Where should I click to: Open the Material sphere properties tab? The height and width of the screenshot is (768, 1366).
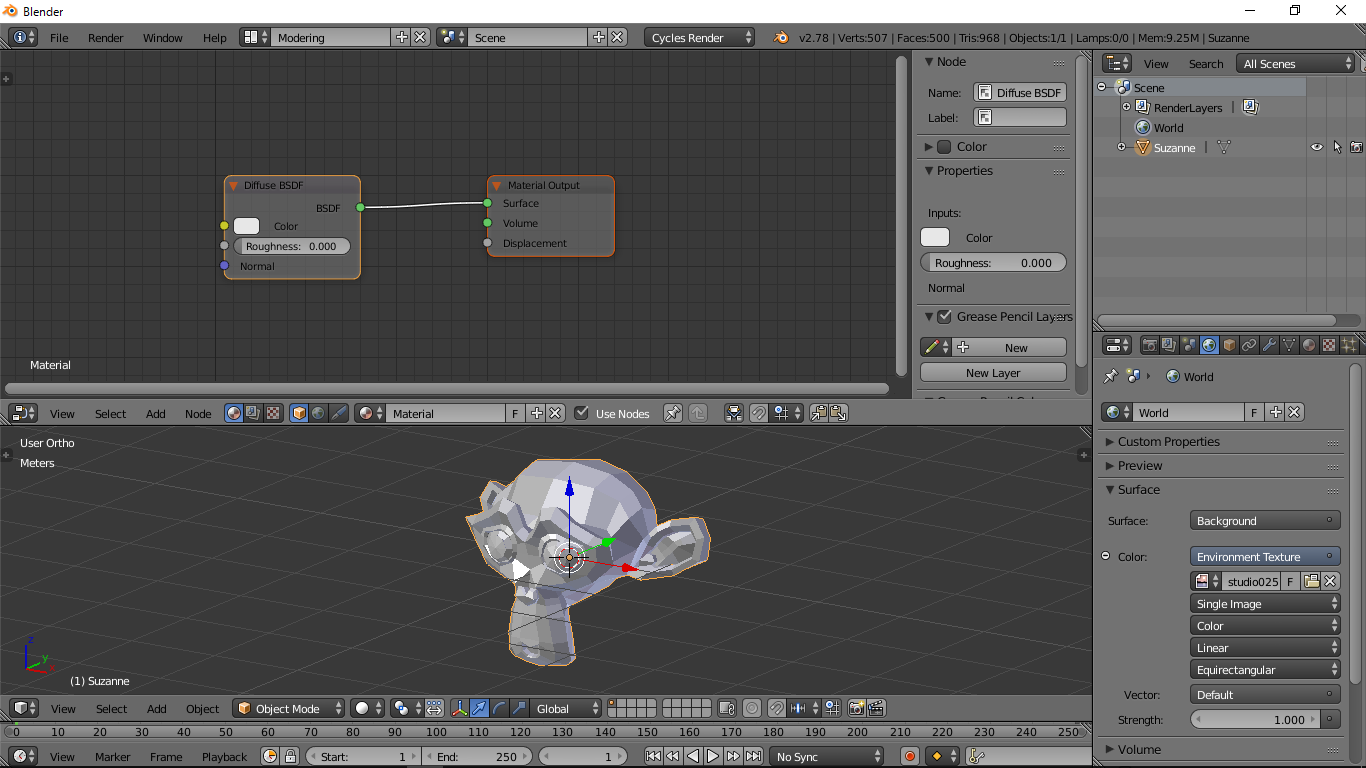tap(1309, 345)
